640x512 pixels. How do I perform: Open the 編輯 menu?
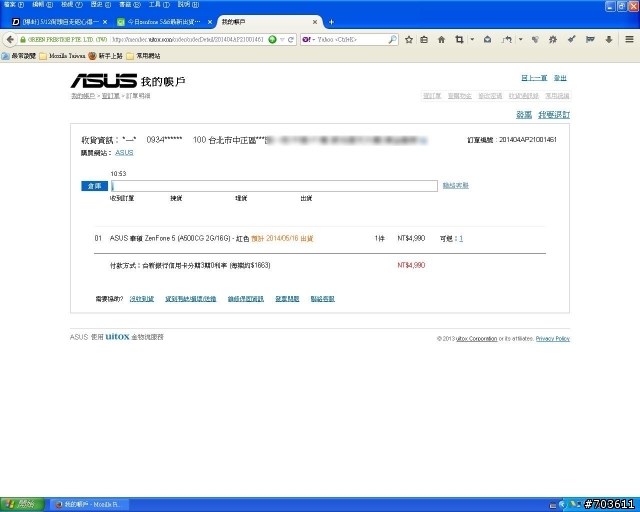[x=42, y=4]
